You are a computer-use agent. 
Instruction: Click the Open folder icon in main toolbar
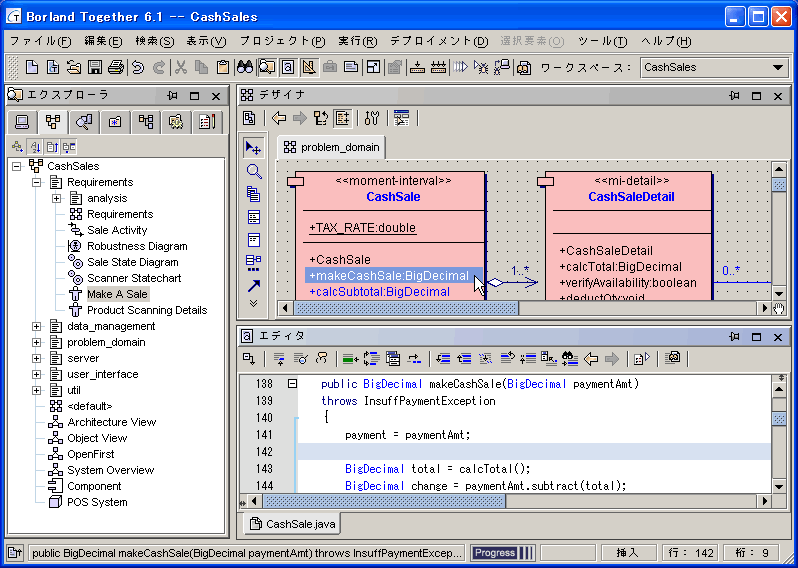tap(74, 67)
